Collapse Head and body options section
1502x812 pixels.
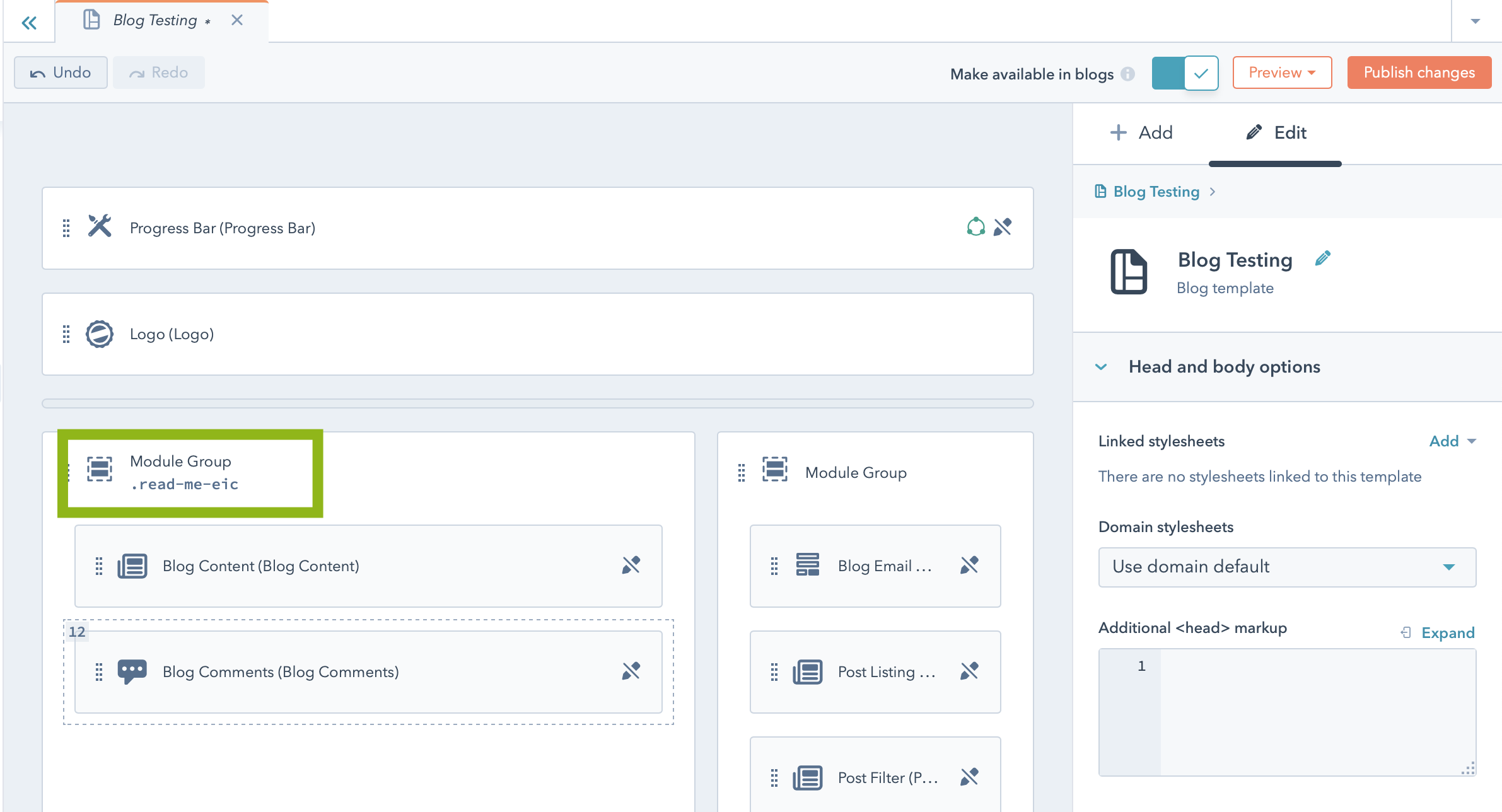click(x=1101, y=367)
